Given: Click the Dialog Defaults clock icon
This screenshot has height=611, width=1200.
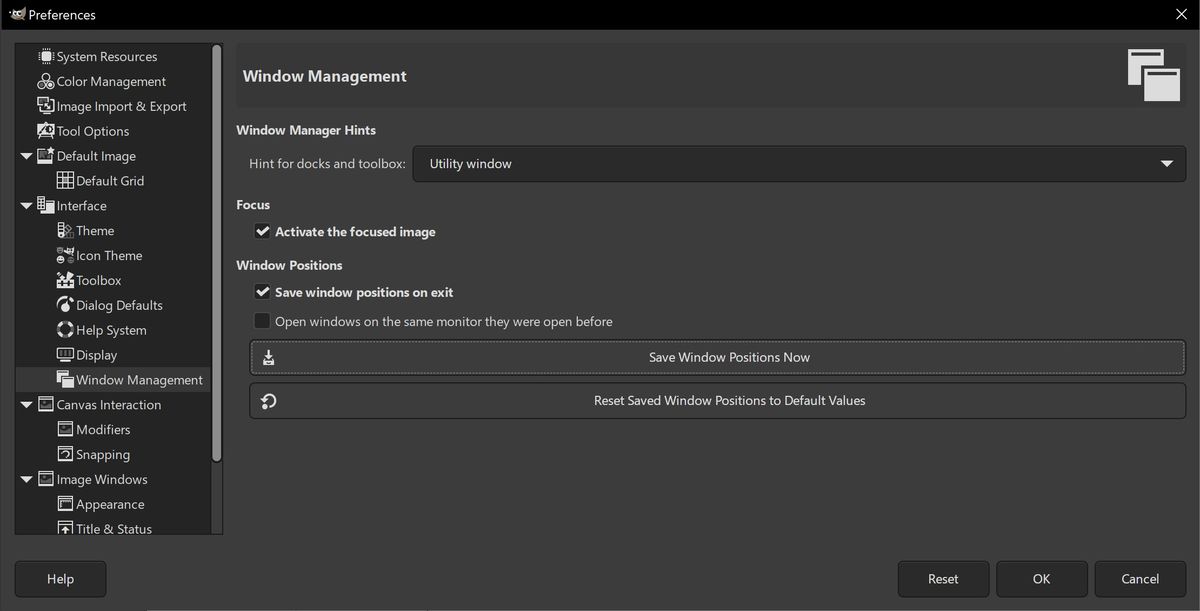Looking at the screenshot, I should click(66, 305).
